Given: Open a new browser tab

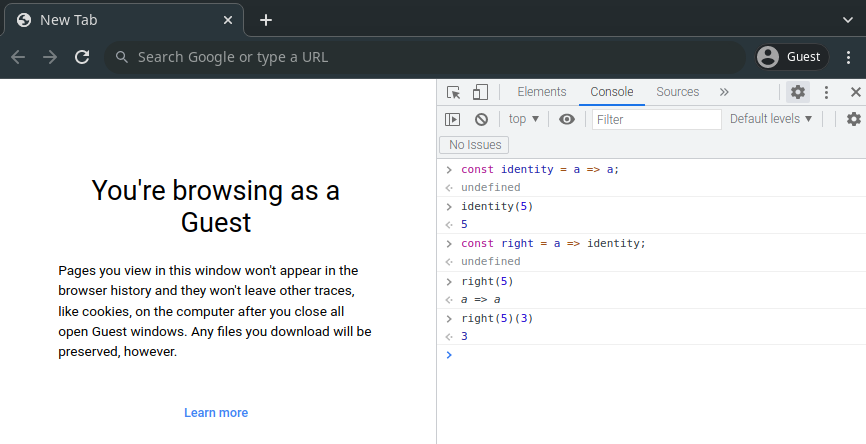Looking at the screenshot, I should point(266,20).
